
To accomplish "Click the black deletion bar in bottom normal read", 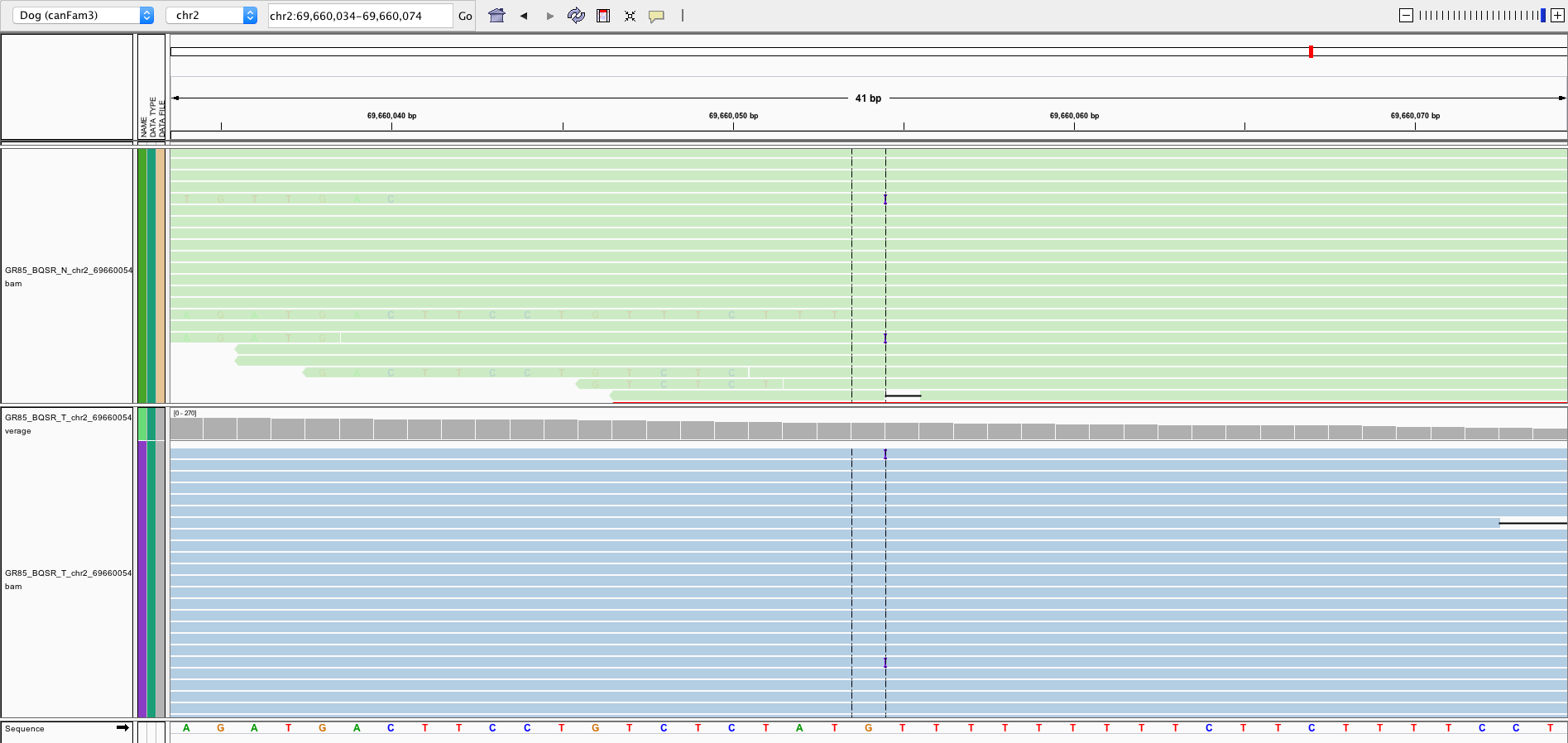I will (903, 395).
